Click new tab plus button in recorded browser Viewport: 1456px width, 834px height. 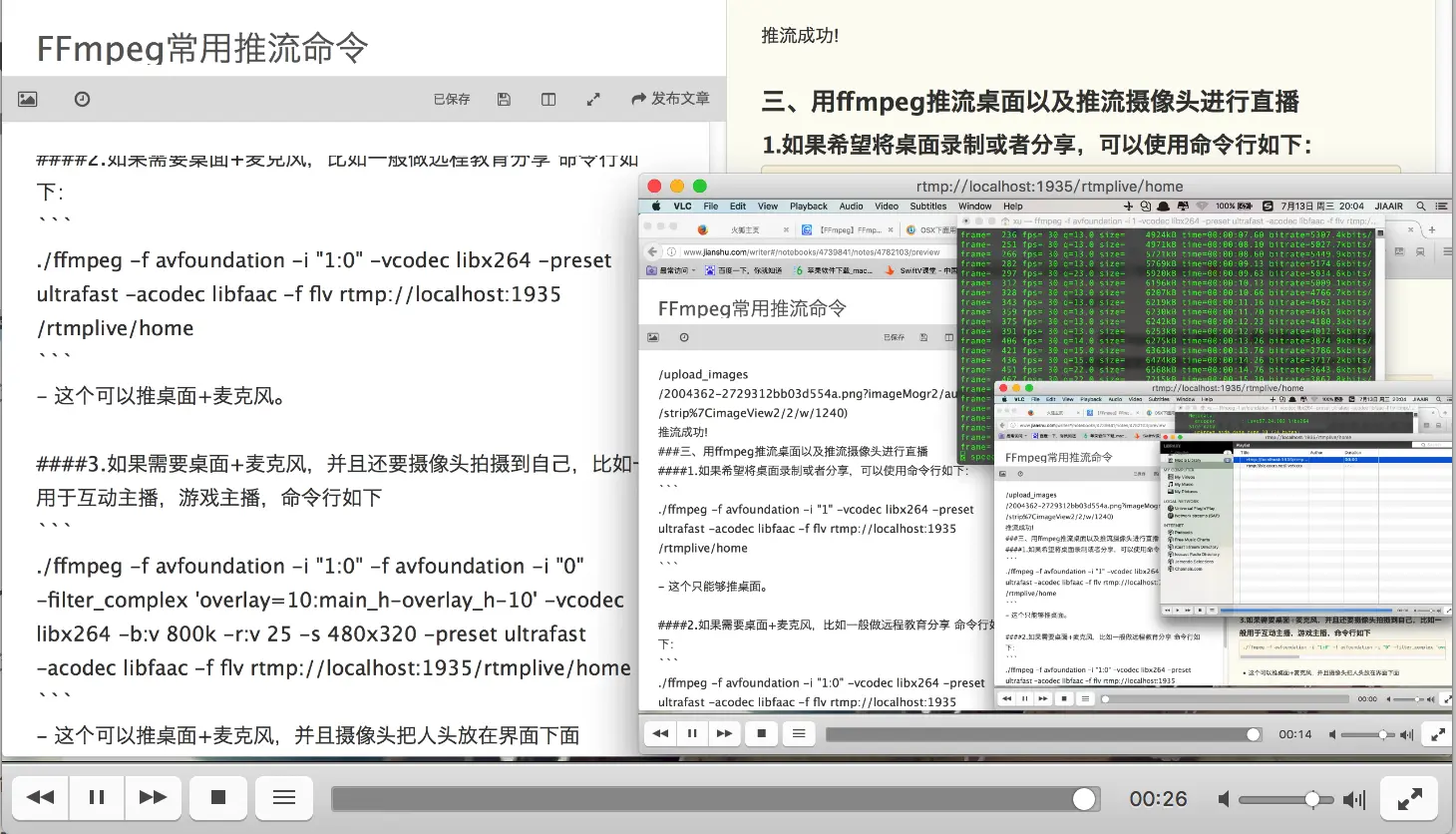pos(1432,229)
